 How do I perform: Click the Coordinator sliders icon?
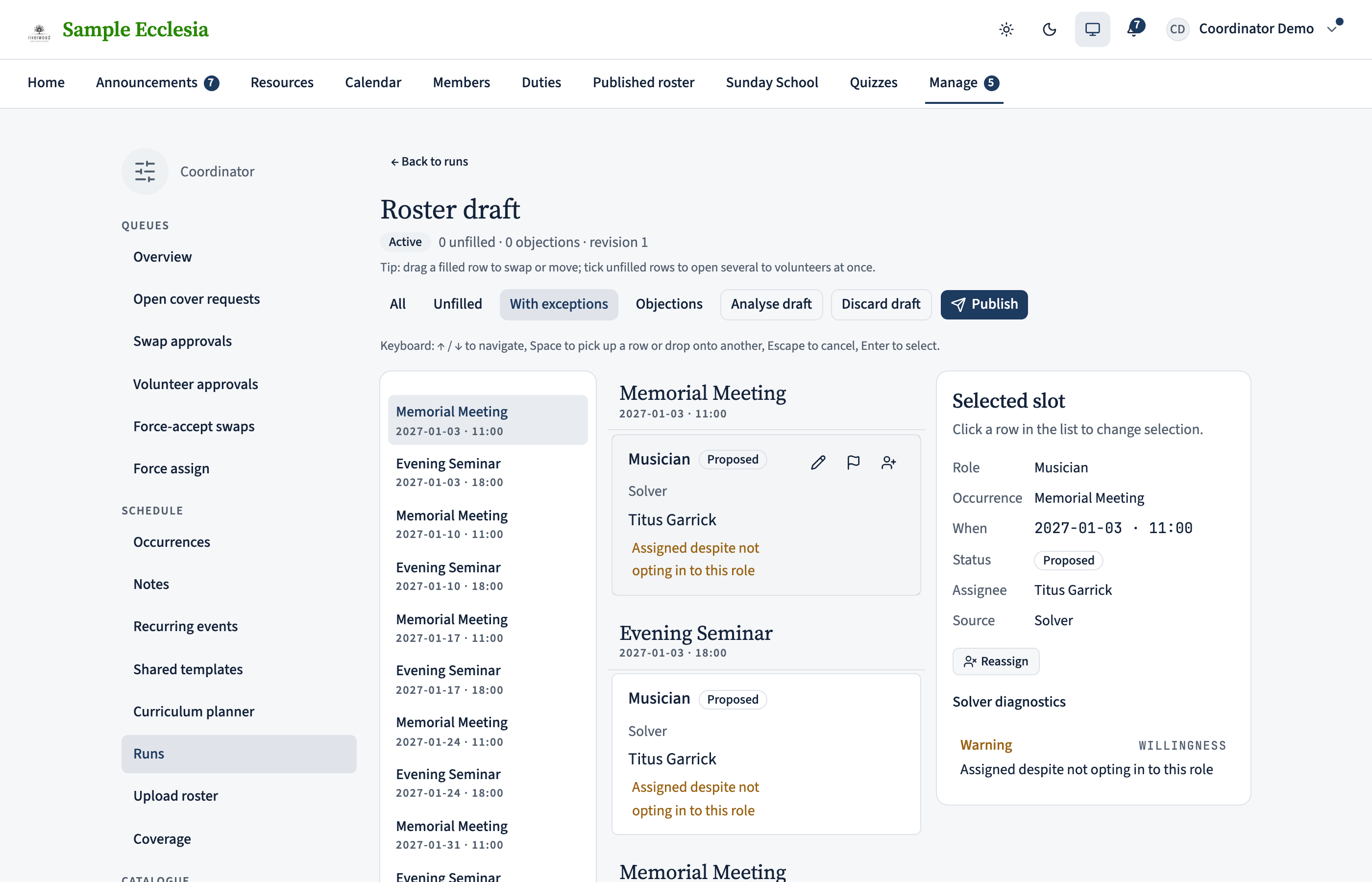click(x=145, y=171)
